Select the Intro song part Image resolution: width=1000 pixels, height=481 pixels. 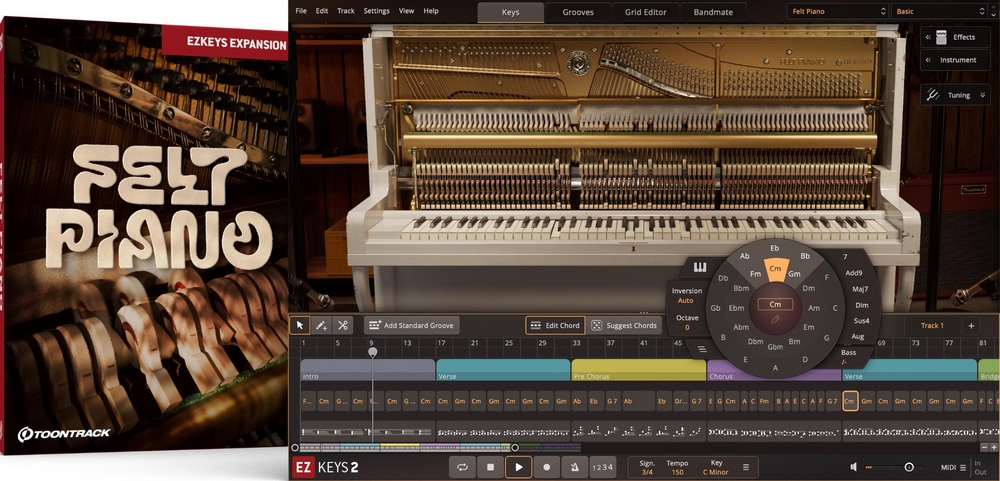coord(368,370)
